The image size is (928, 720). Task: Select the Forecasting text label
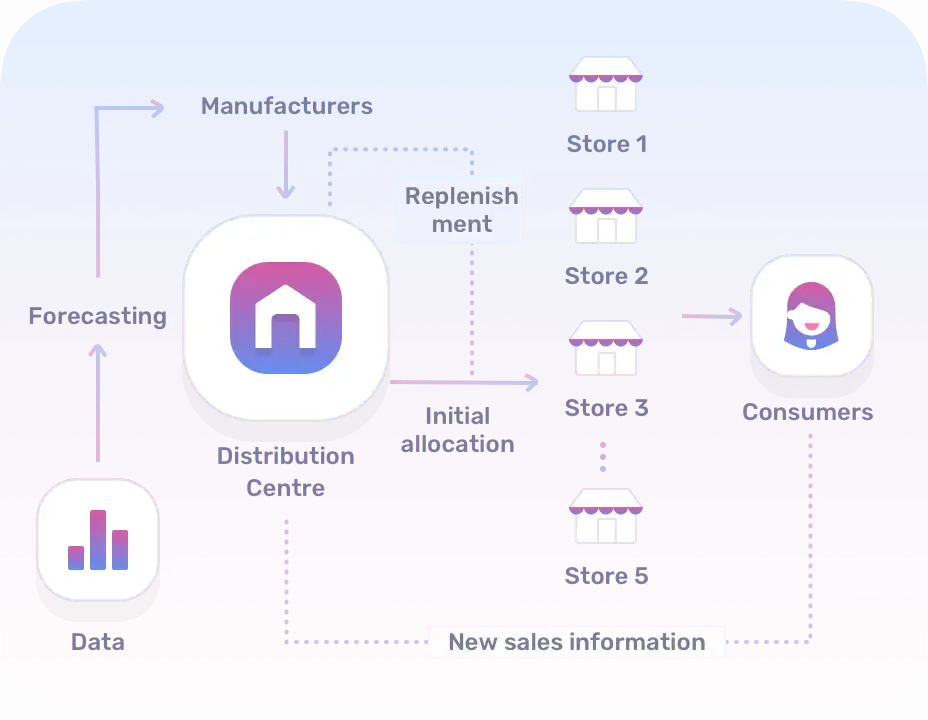click(97, 317)
